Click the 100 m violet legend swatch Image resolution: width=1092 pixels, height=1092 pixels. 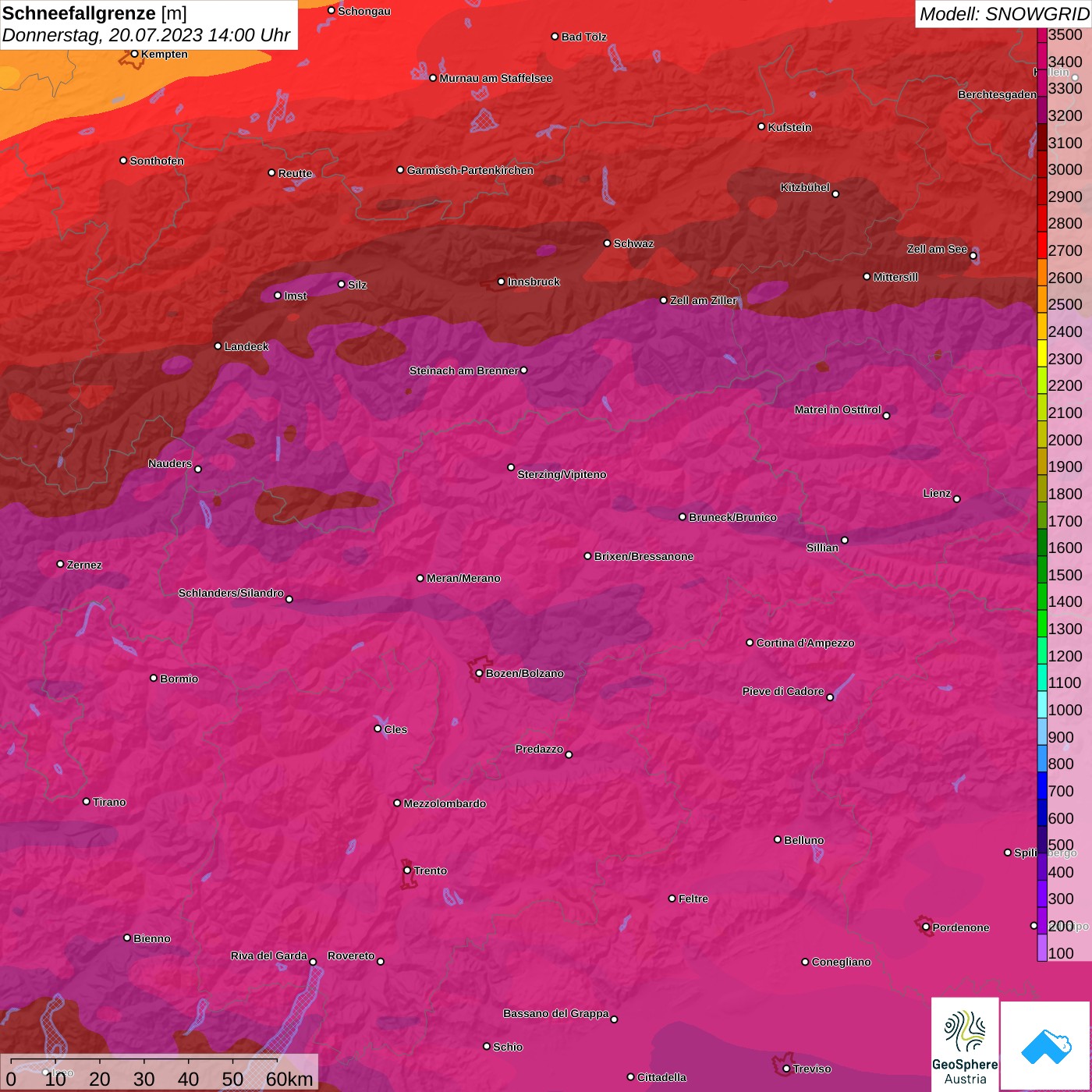[1042, 948]
